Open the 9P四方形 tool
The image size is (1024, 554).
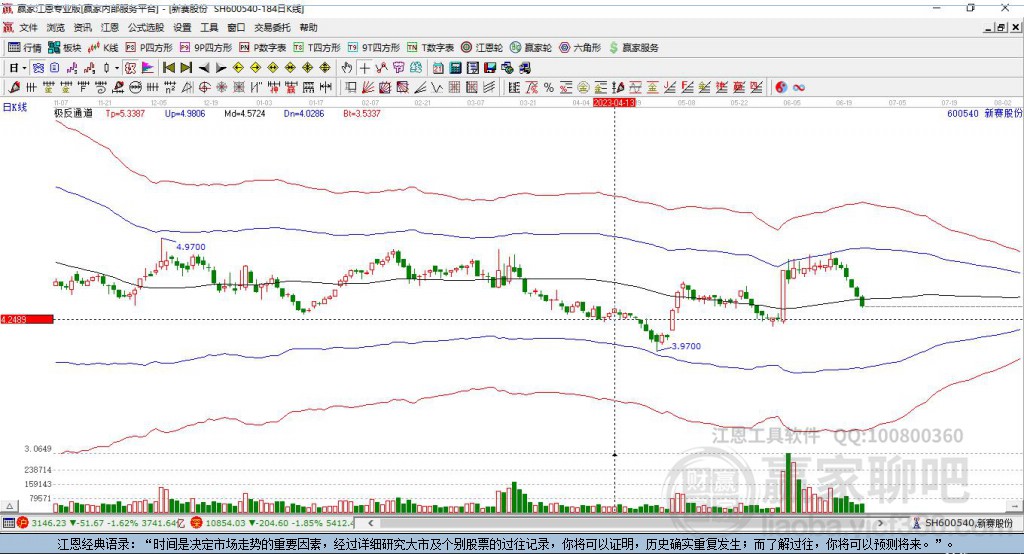tap(206, 48)
